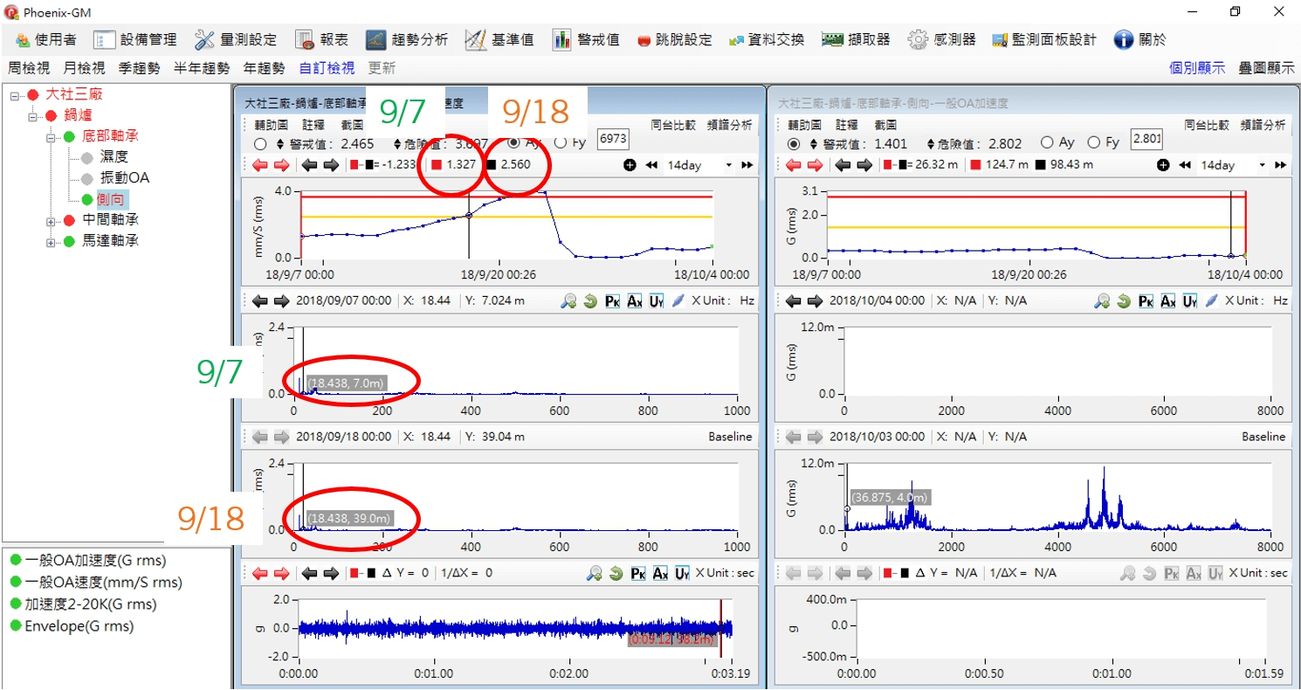Image resolution: width=1301 pixels, height=690 pixels.
Task: Open 趨勢分析 trend analysis in top toolbar
Action: pos(406,40)
